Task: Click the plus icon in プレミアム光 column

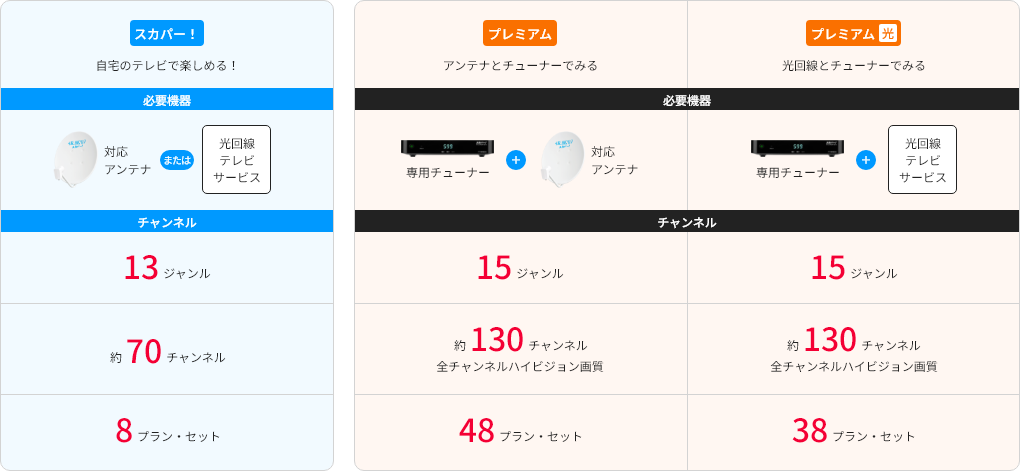Action: click(x=866, y=159)
